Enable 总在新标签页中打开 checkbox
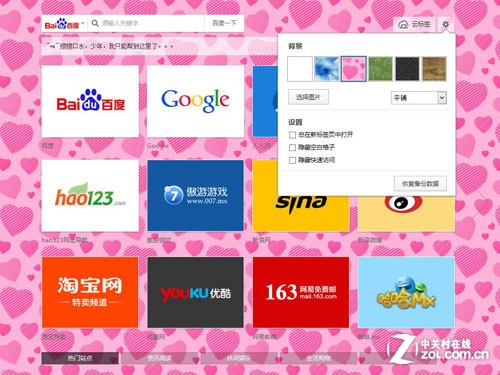 (292, 135)
